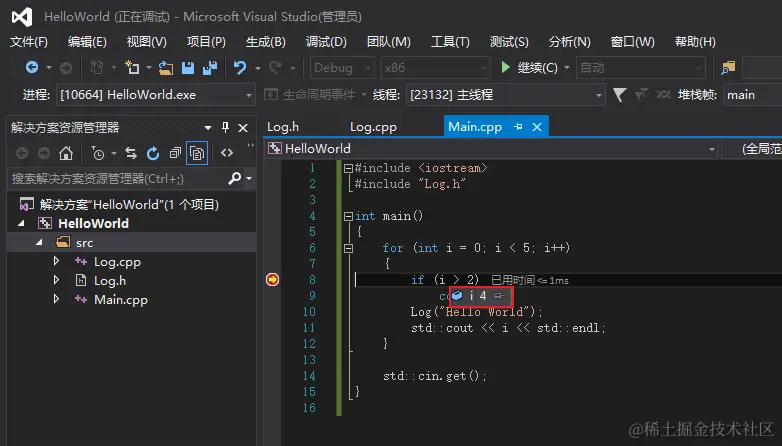Click the project icon beside HelloWorld in navigation bar
The height and width of the screenshot is (446, 782).
click(x=275, y=148)
